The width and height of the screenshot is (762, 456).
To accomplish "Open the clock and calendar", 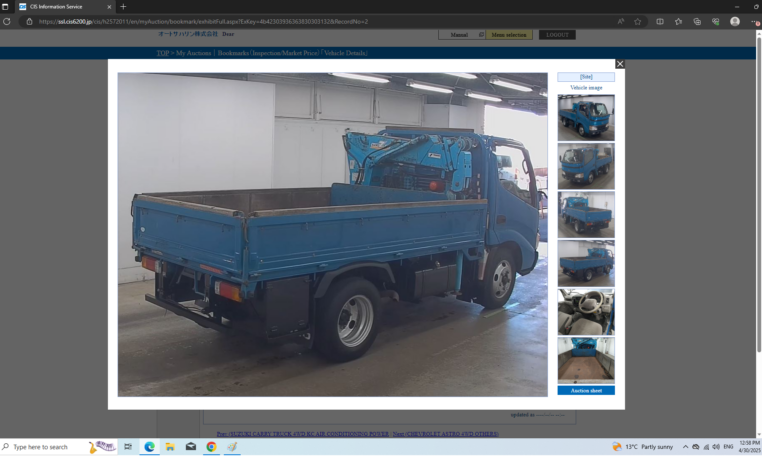I will [749, 447].
